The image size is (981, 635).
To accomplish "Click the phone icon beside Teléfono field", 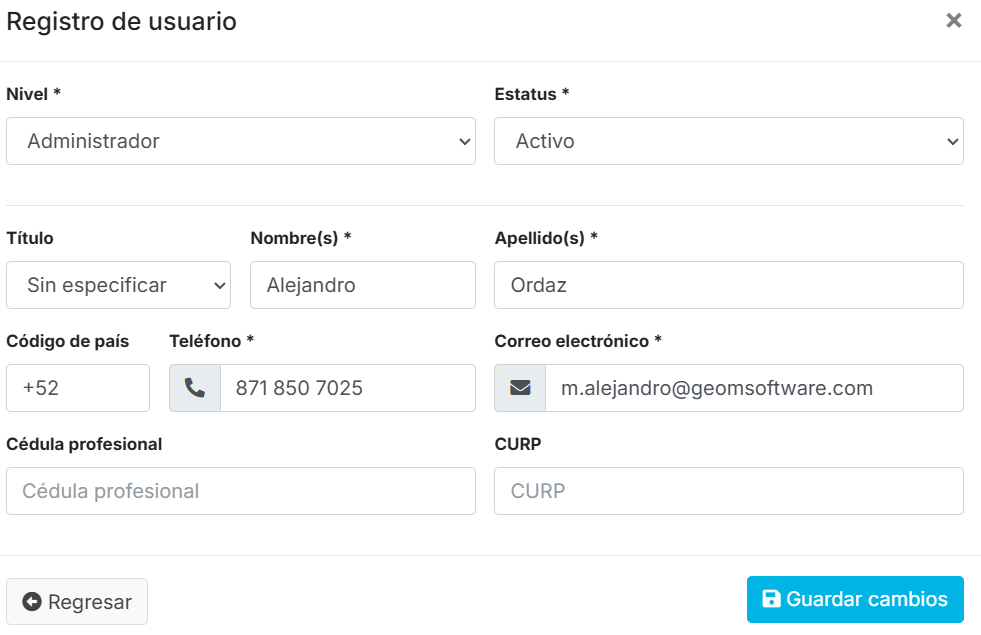I will coord(195,388).
